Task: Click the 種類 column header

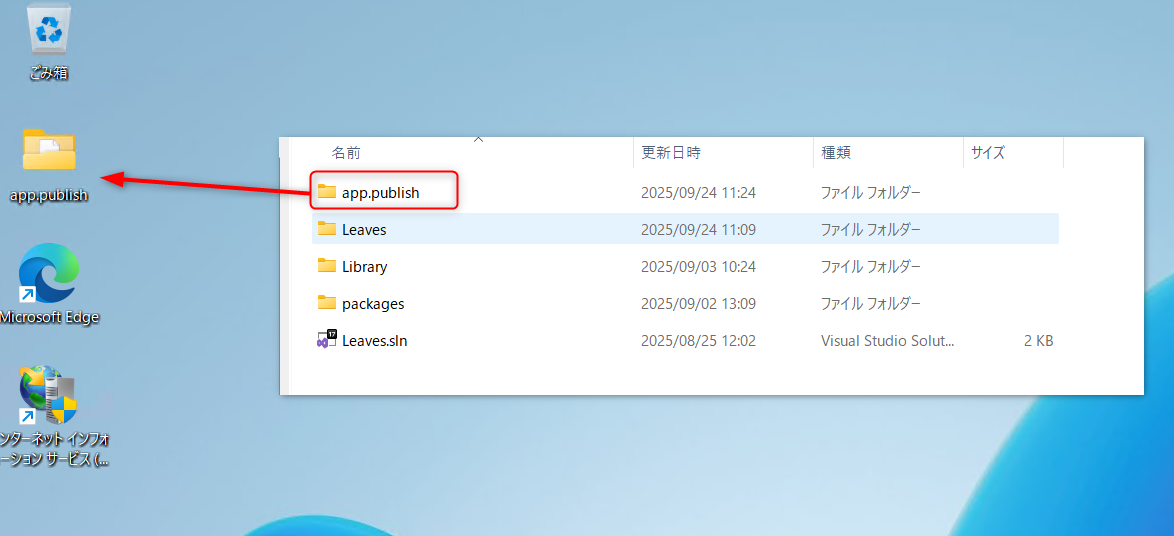Action: (x=836, y=153)
